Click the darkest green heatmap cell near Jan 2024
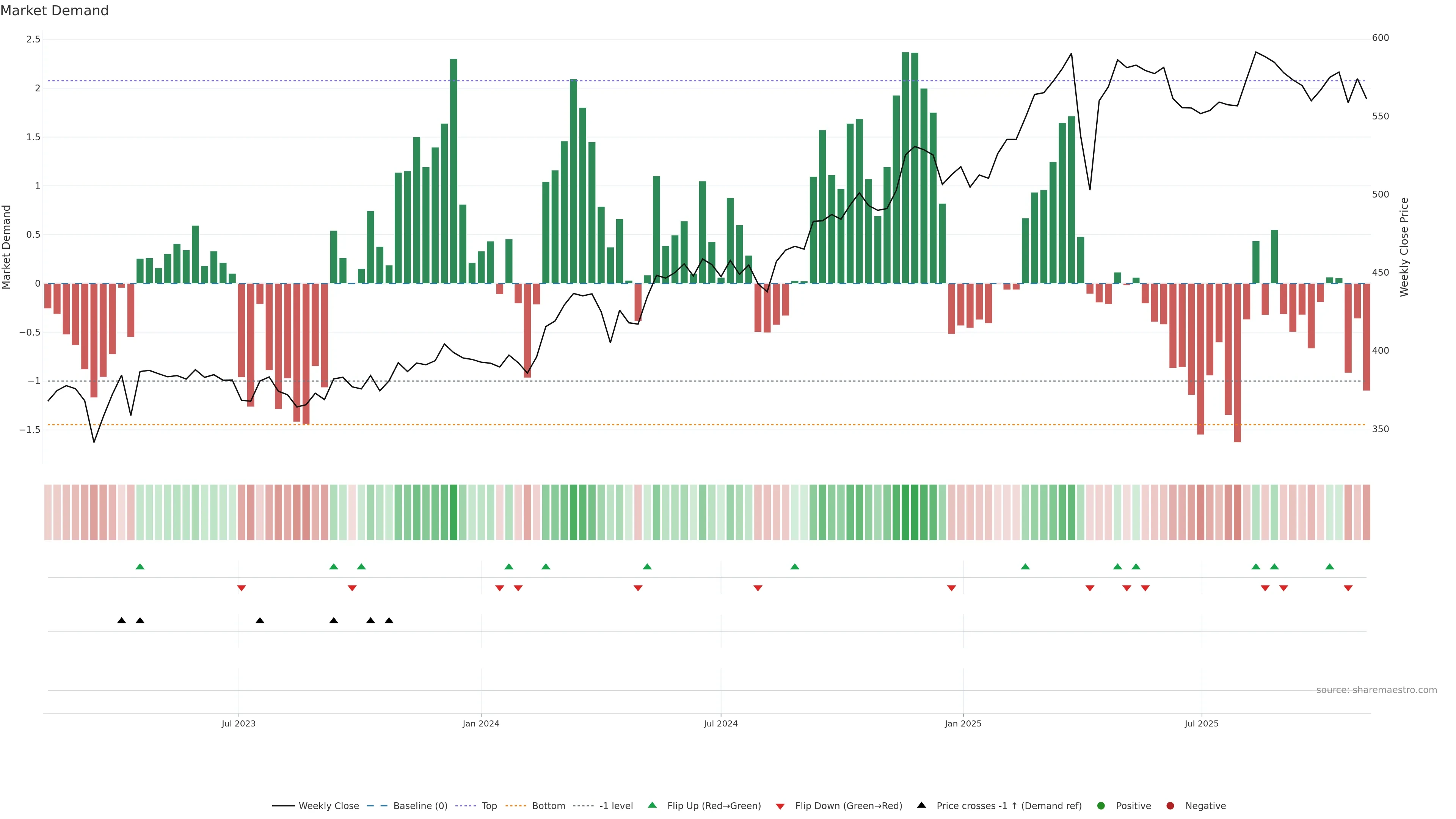 click(x=453, y=512)
